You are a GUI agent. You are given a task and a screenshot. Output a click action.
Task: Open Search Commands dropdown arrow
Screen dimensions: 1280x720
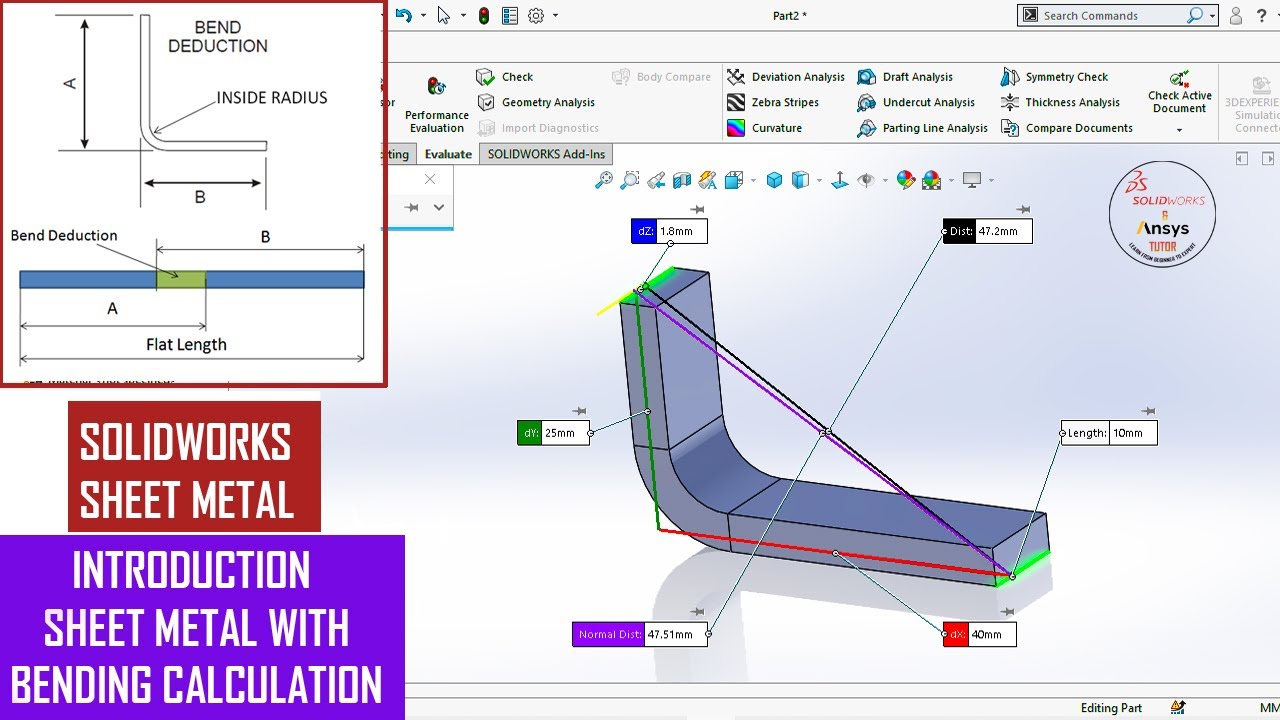tap(1212, 15)
